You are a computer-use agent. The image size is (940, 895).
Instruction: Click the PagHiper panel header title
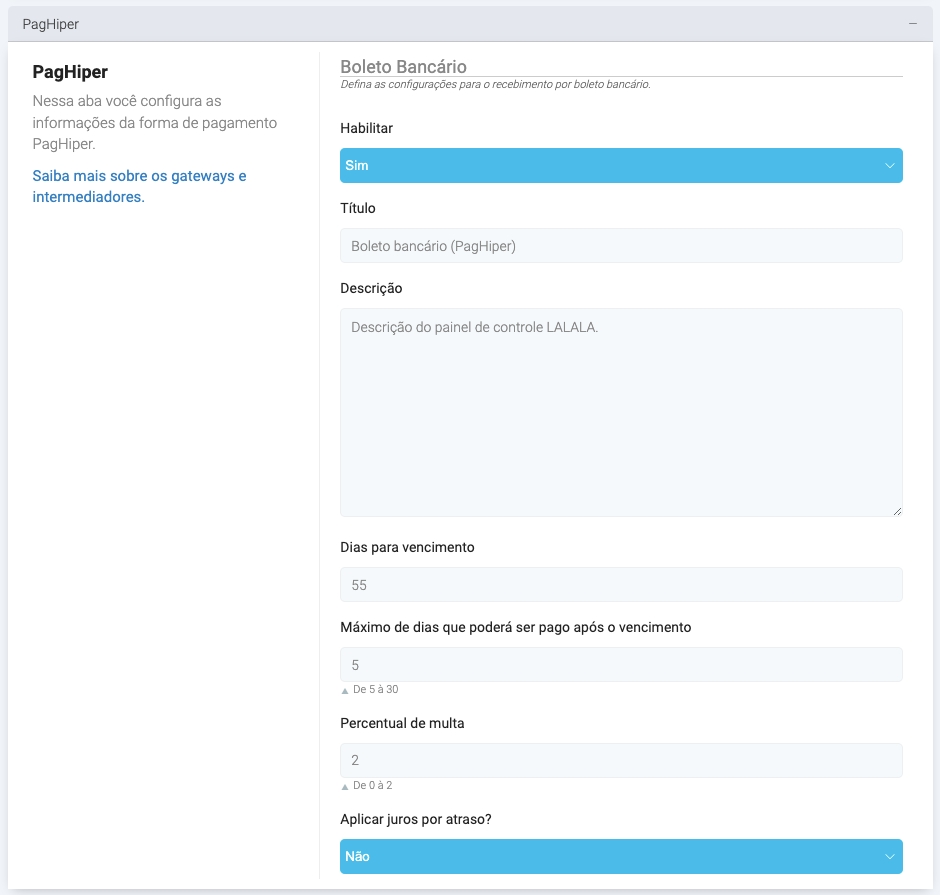pos(51,23)
